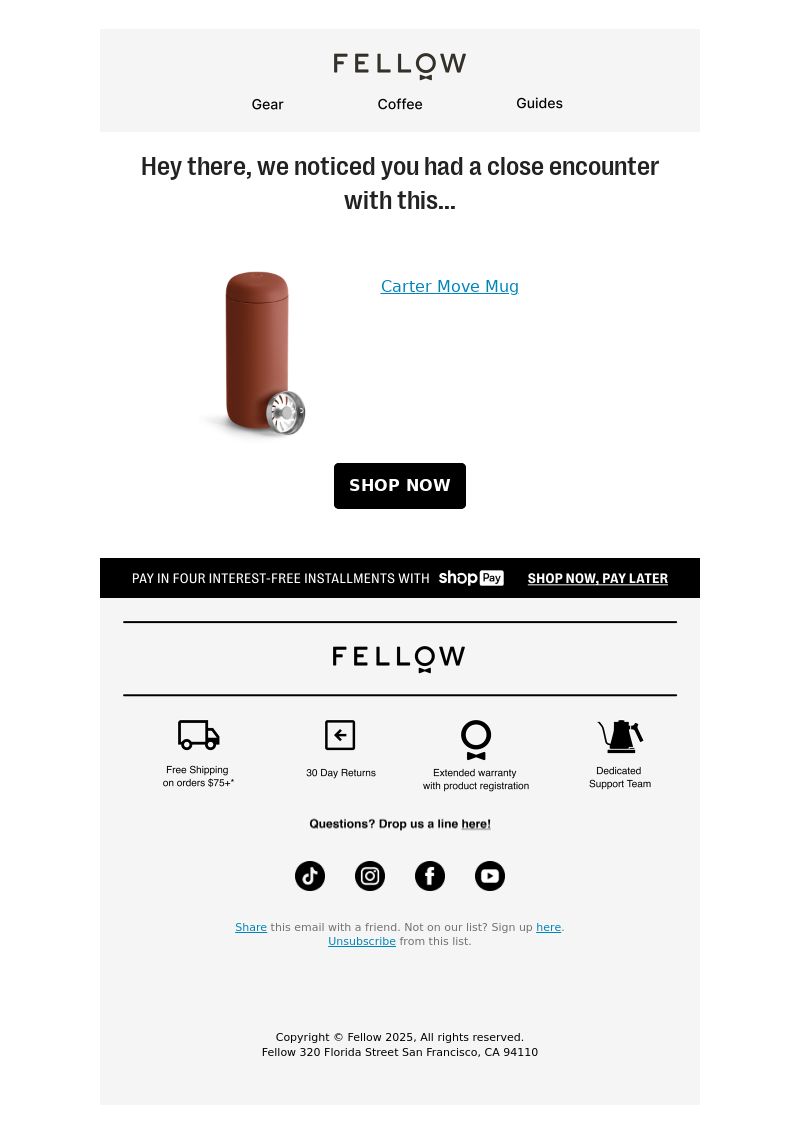Image resolution: width=800 pixels, height=1125 pixels.
Task: Click the Unsubscribe link
Action: (x=362, y=941)
